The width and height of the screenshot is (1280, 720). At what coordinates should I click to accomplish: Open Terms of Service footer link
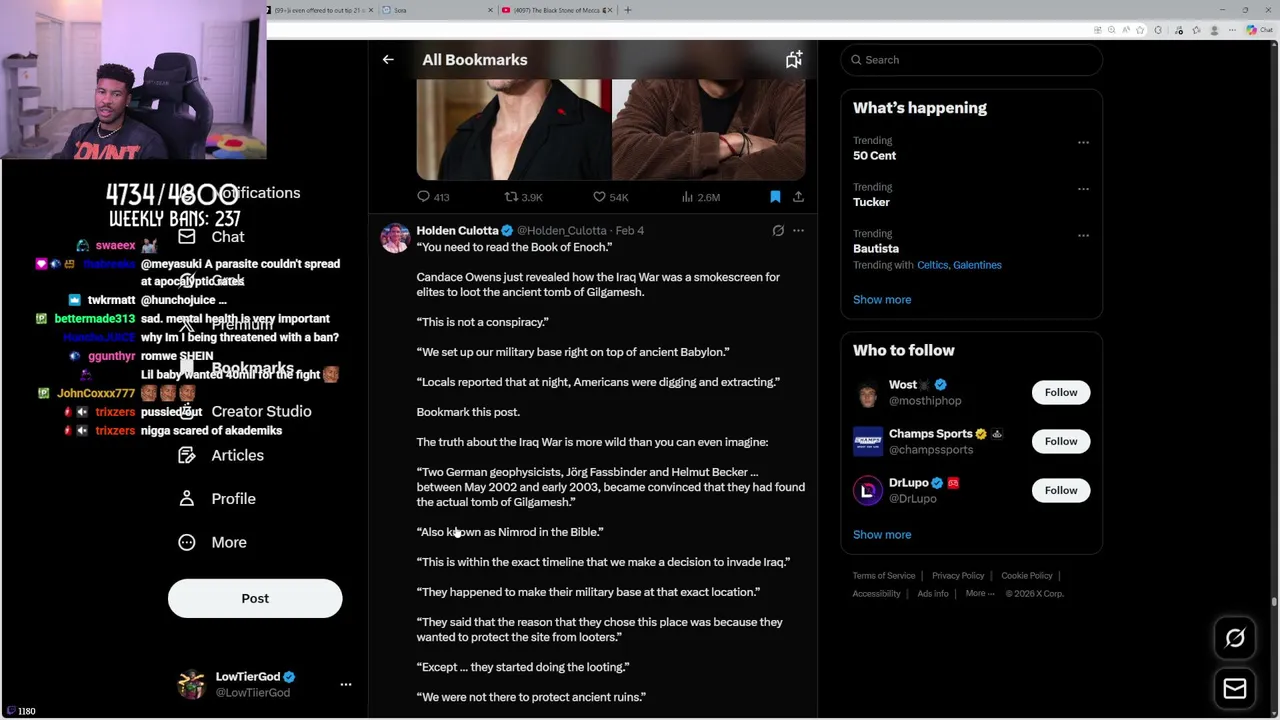pyautogui.click(x=884, y=576)
